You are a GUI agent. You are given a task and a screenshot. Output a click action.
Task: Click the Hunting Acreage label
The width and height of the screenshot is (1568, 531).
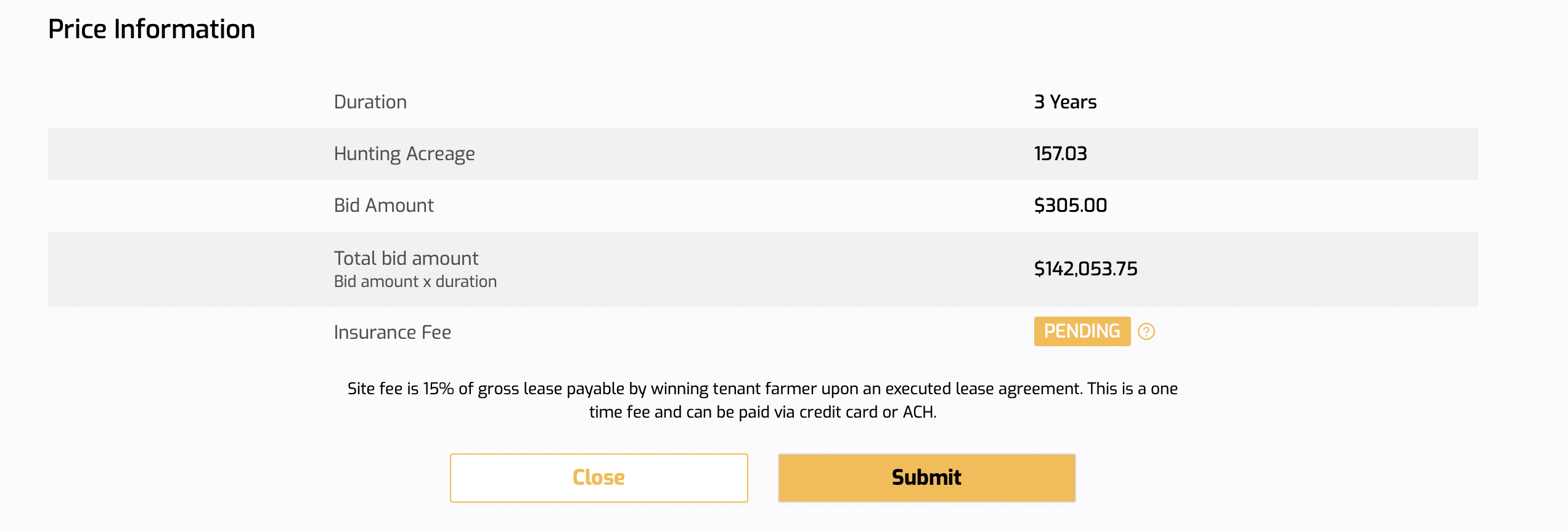tap(404, 154)
